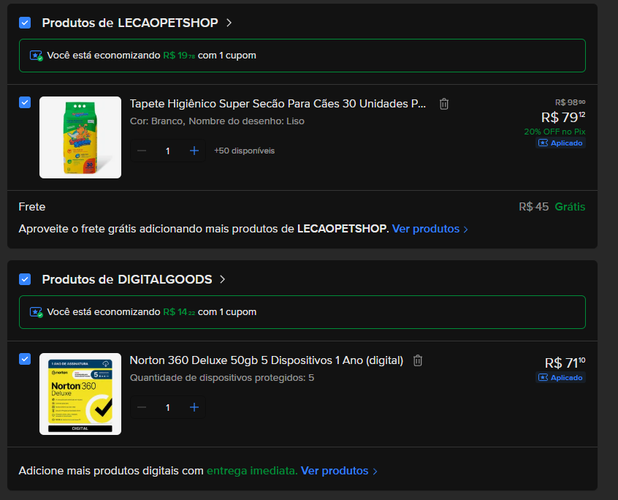Uncheck the Tapete Higiênico item checkbox
Screen dimensions: 618x500
tap(25, 102)
